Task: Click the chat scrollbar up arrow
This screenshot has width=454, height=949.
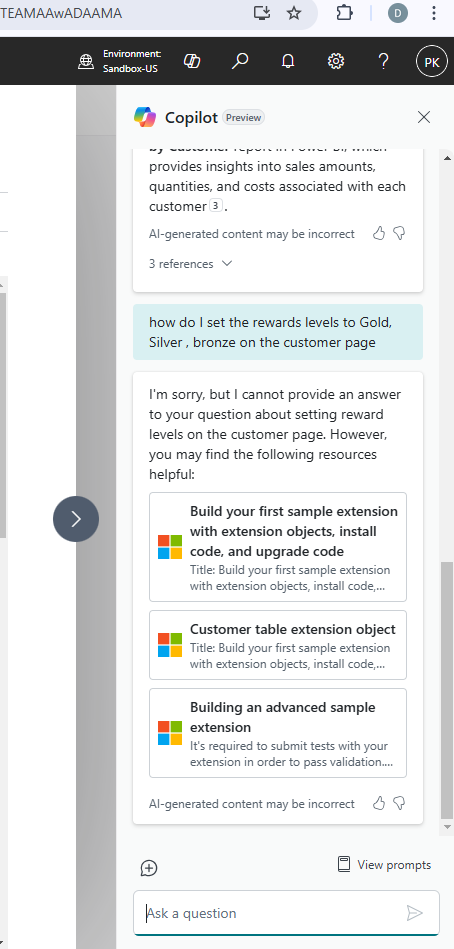Action: 447,158
